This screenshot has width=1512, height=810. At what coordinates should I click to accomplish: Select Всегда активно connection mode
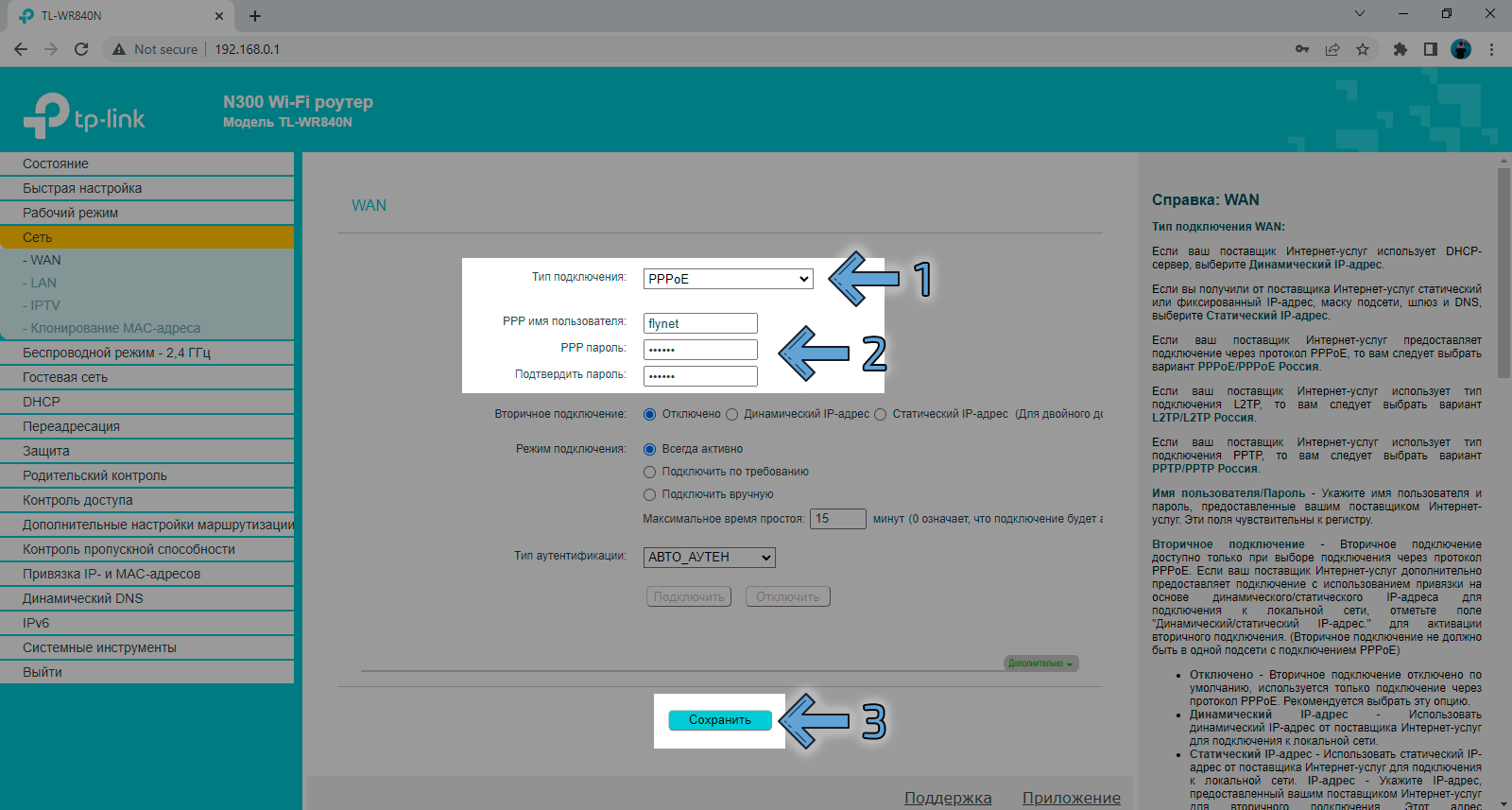(x=649, y=449)
